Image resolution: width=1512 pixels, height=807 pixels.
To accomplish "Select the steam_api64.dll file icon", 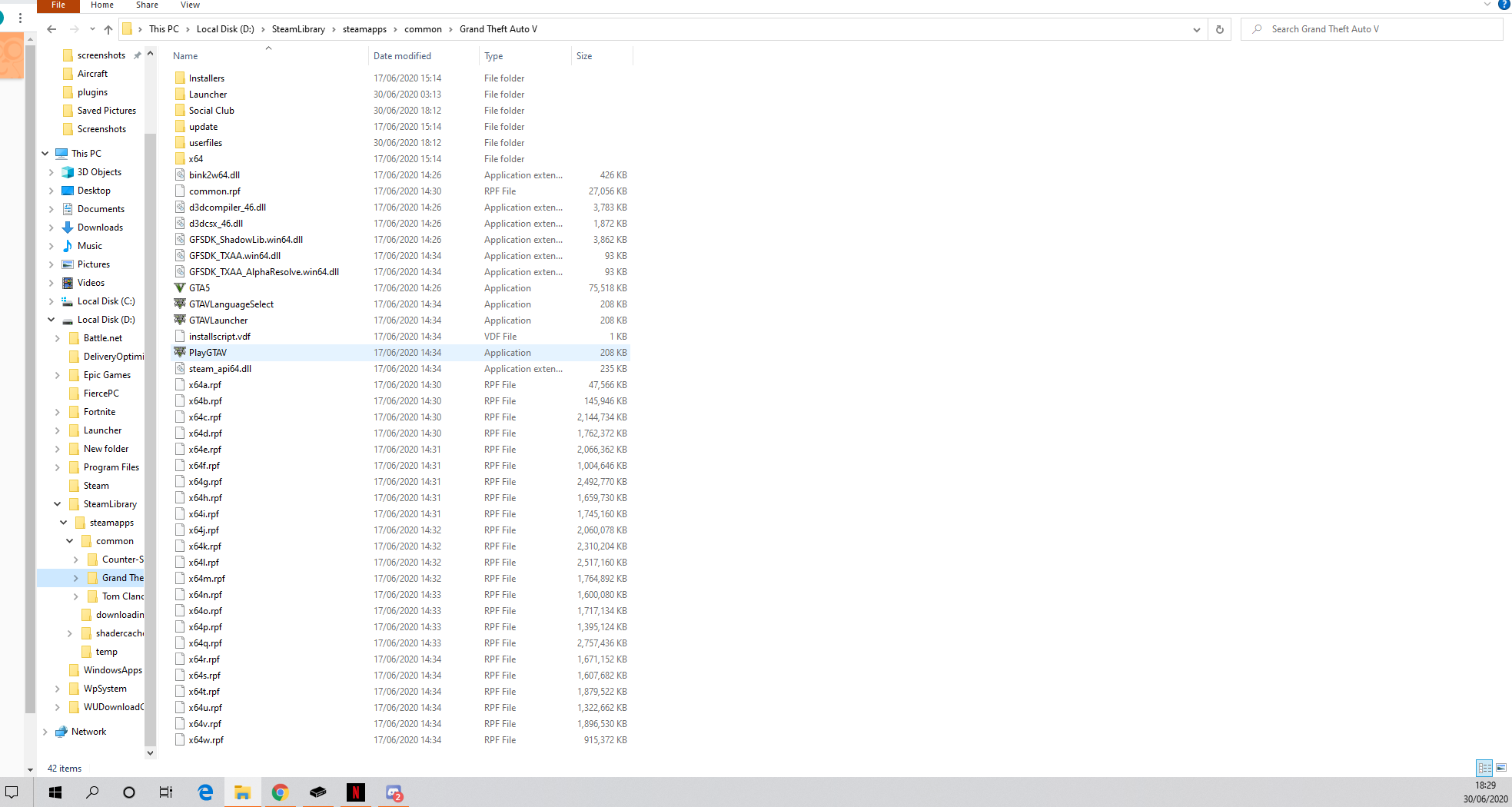I will click(180, 369).
